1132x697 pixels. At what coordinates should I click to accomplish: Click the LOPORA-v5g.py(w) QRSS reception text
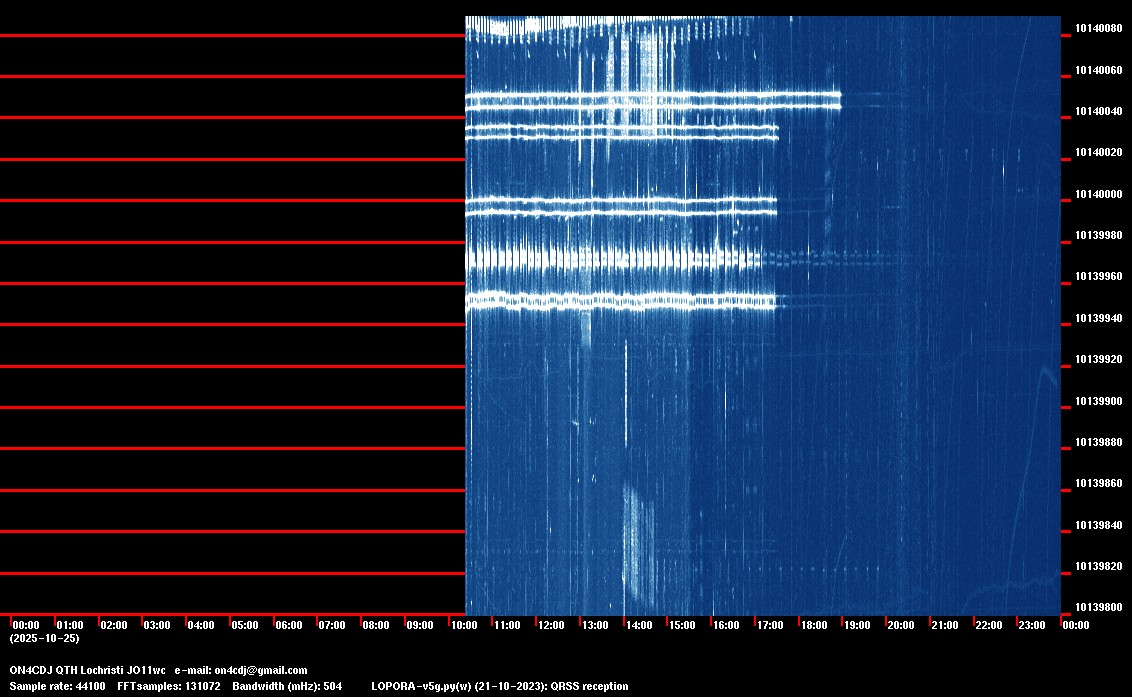coord(500,687)
